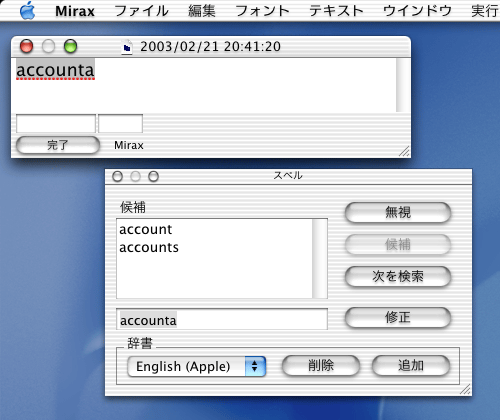500x420 pixels.
Task: Open the 編集 menu
Action: coord(202,11)
